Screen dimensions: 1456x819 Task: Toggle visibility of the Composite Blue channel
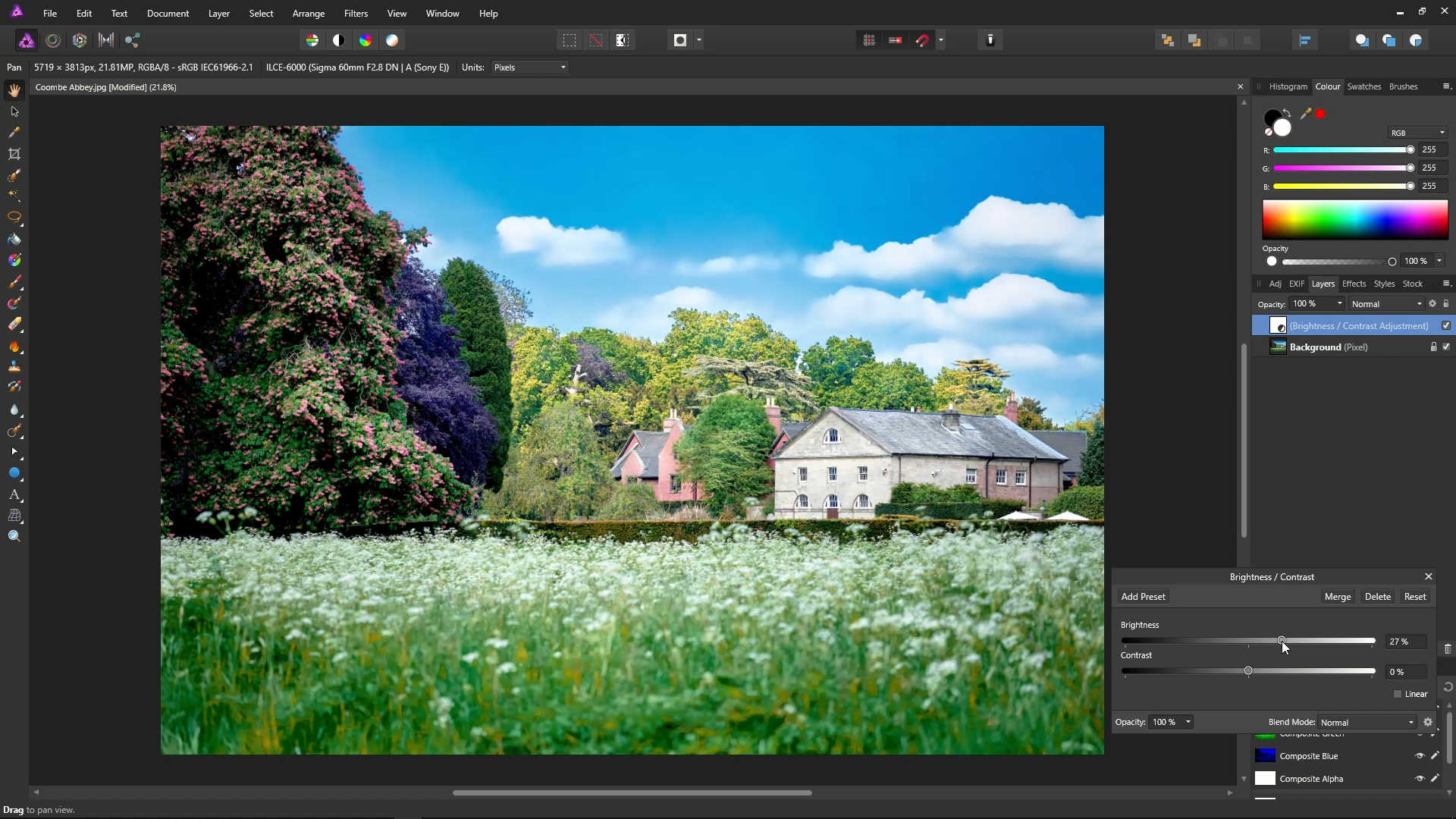point(1421,756)
